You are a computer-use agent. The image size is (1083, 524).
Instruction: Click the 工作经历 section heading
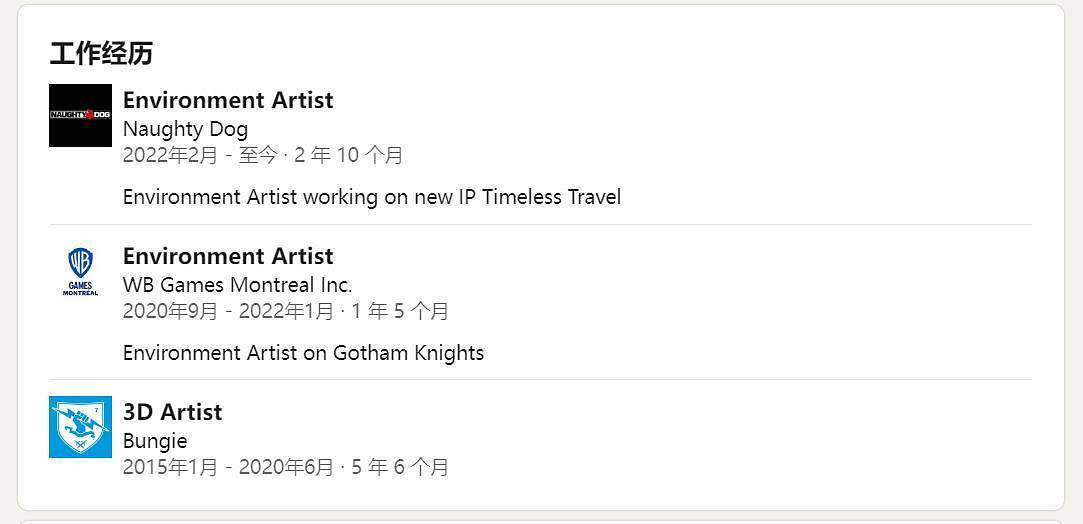coord(101,53)
